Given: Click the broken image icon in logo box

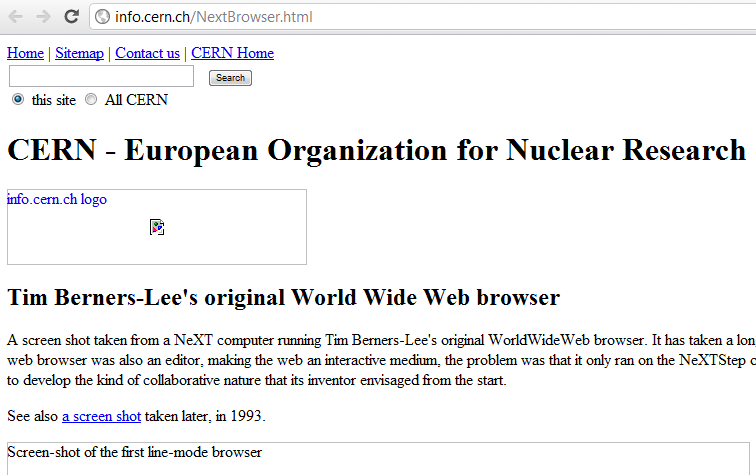Looking at the screenshot, I should (x=157, y=228).
